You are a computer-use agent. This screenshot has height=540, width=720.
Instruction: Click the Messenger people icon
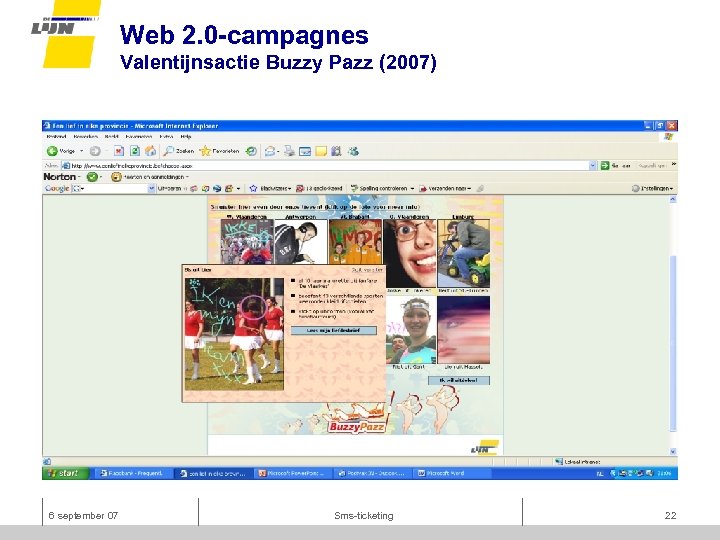coord(353,151)
